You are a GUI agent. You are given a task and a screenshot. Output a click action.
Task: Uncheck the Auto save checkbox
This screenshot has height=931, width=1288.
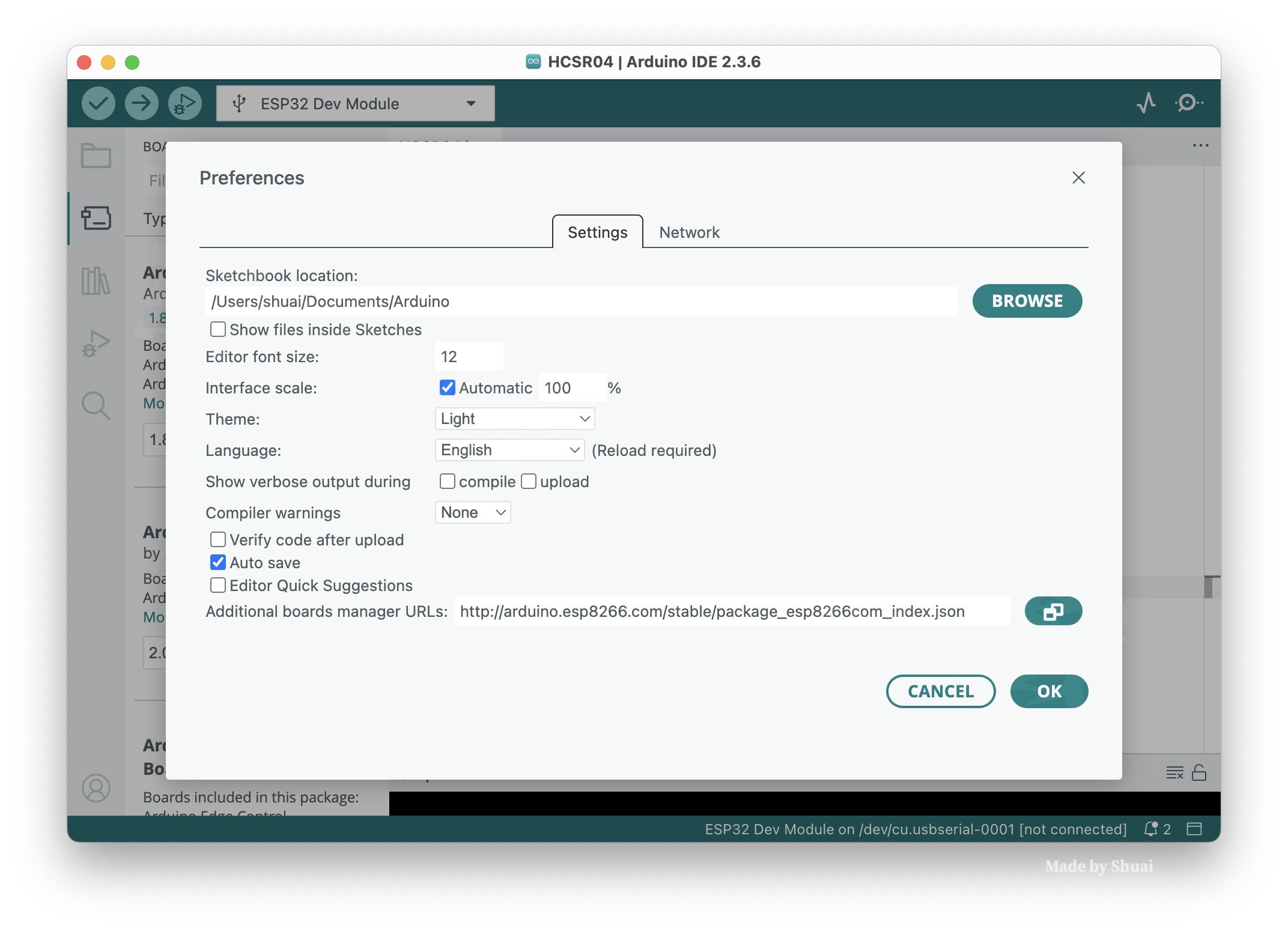217,562
